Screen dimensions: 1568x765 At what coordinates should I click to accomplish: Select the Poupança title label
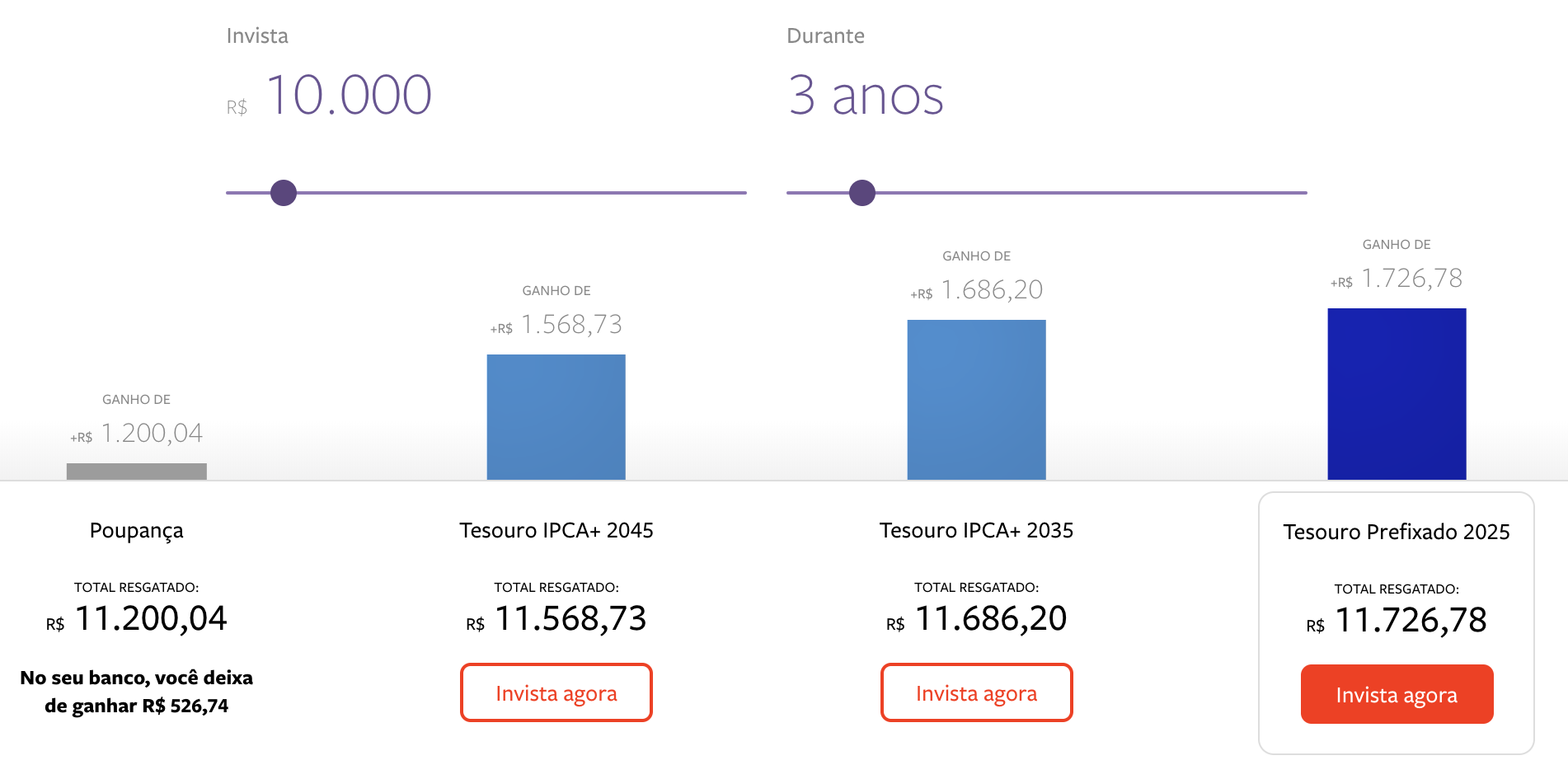click(137, 531)
